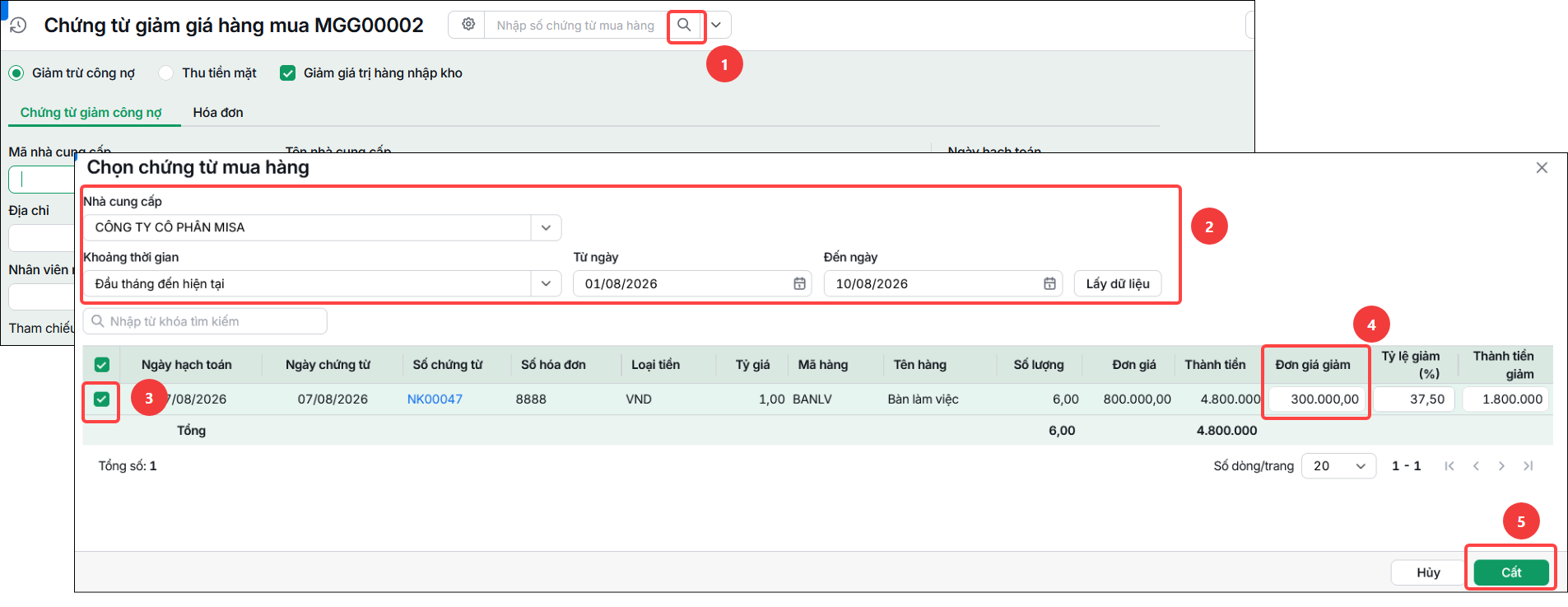Open the gear settings beside the voucher search
Image resolution: width=1568 pixels, height=607 pixels.
468,25
